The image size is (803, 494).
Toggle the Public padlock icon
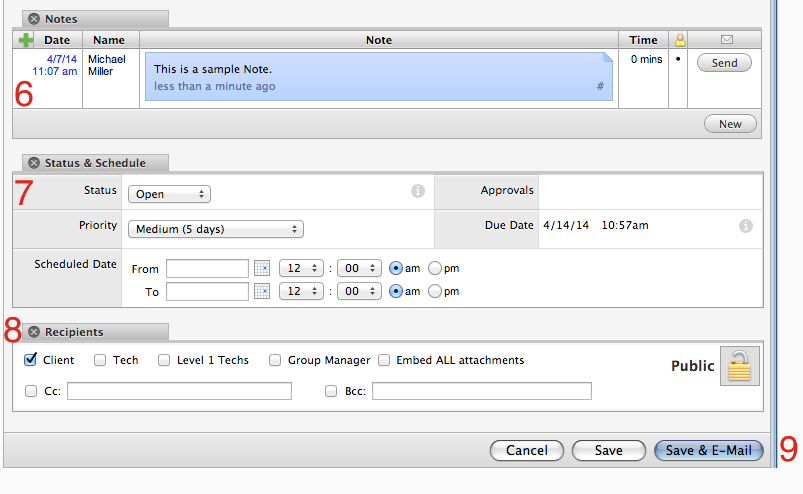tap(739, 366)
